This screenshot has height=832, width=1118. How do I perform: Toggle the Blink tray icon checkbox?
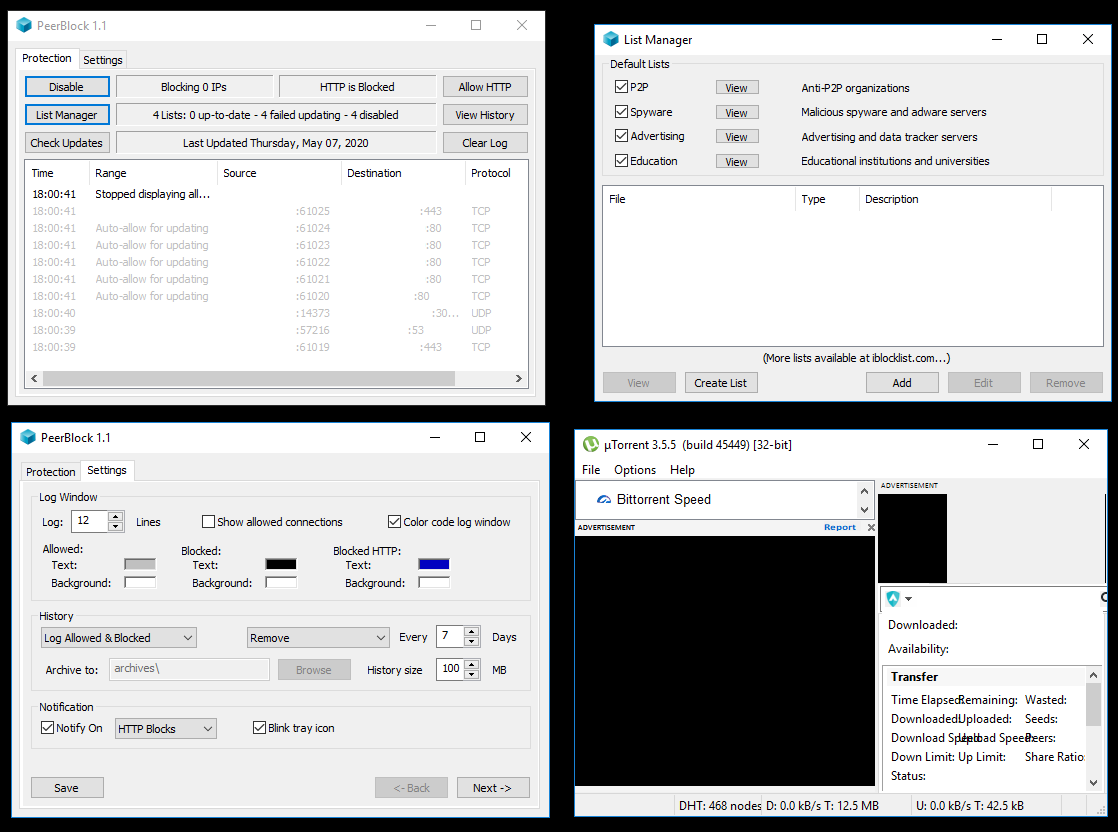point(260,728)
